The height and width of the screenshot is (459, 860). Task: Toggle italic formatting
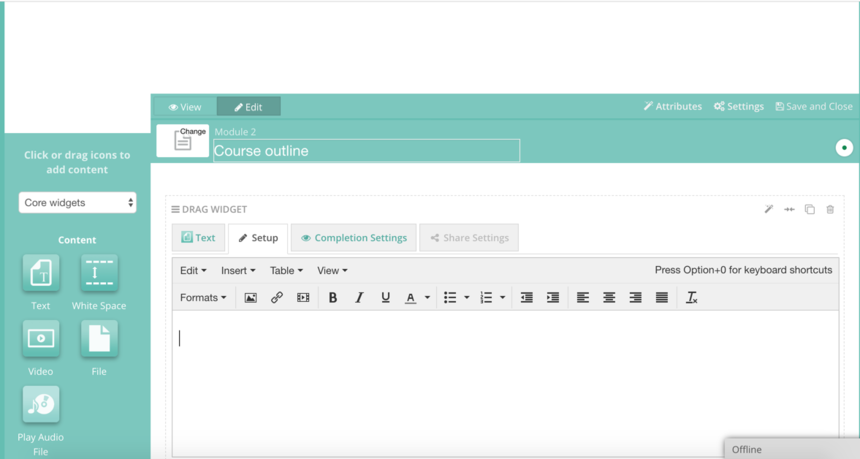[359, 298]
